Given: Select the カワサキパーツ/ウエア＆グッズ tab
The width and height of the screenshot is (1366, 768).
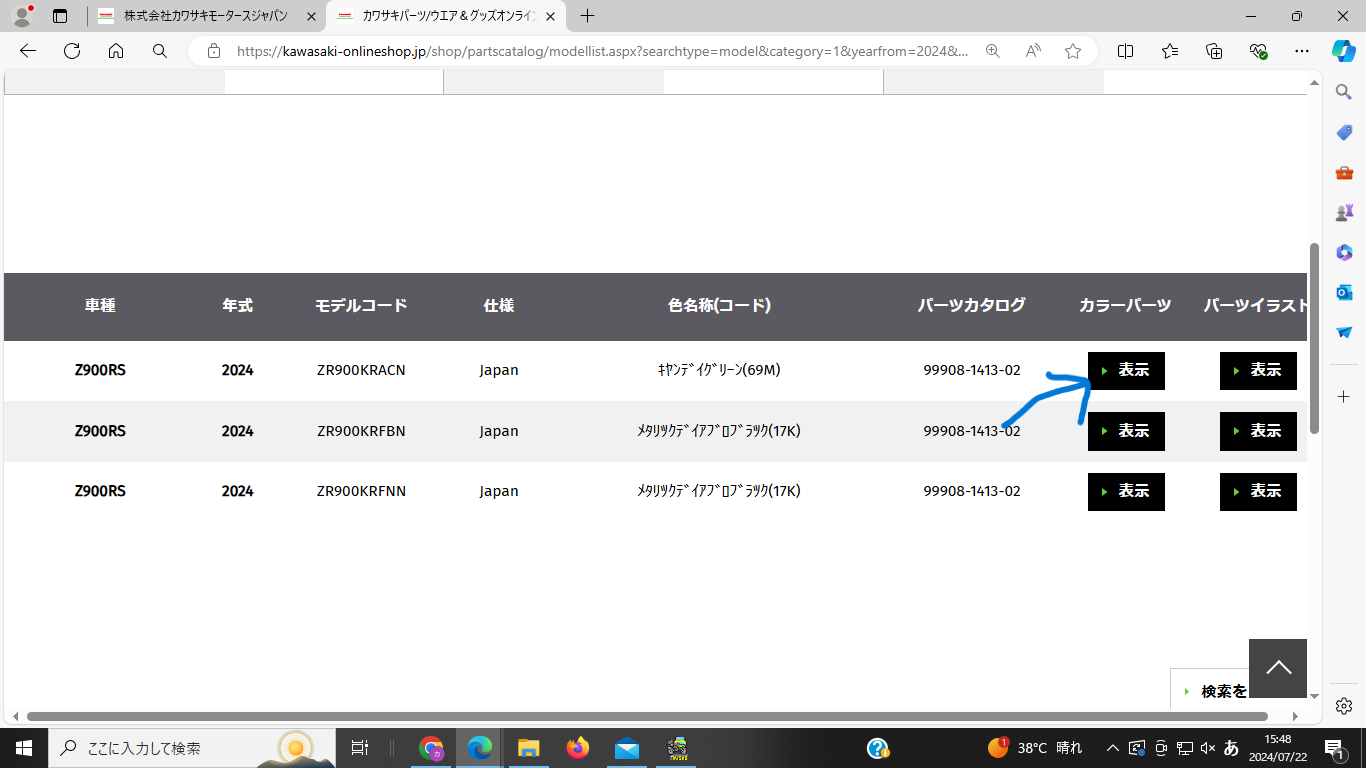Looking at the screenshot, I should point(446,16).
